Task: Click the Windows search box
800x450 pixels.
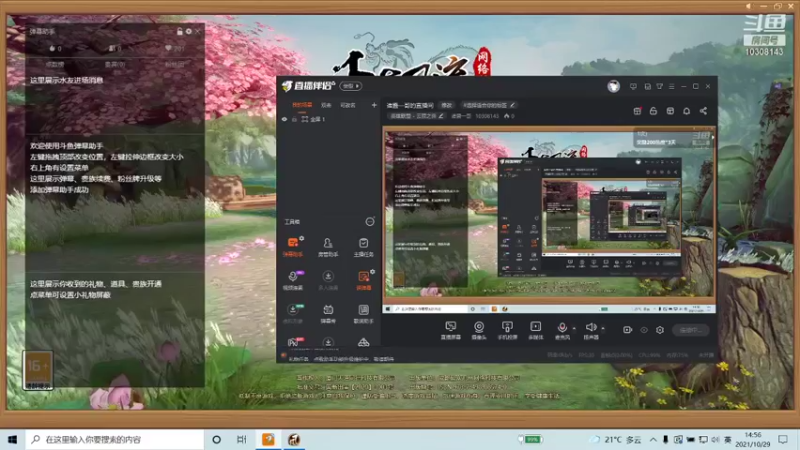Action: pyautogui.click(x=115, y=439)
